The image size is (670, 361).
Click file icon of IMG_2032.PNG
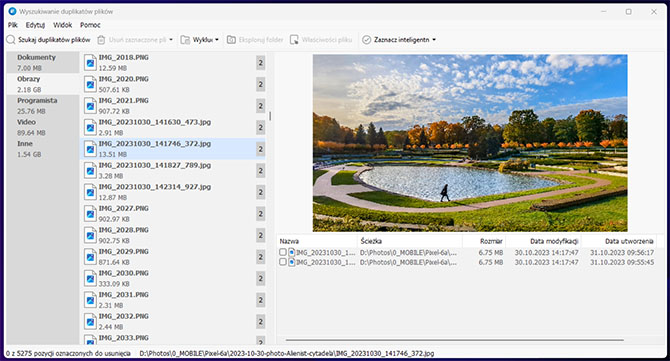[x=90, y=322]
